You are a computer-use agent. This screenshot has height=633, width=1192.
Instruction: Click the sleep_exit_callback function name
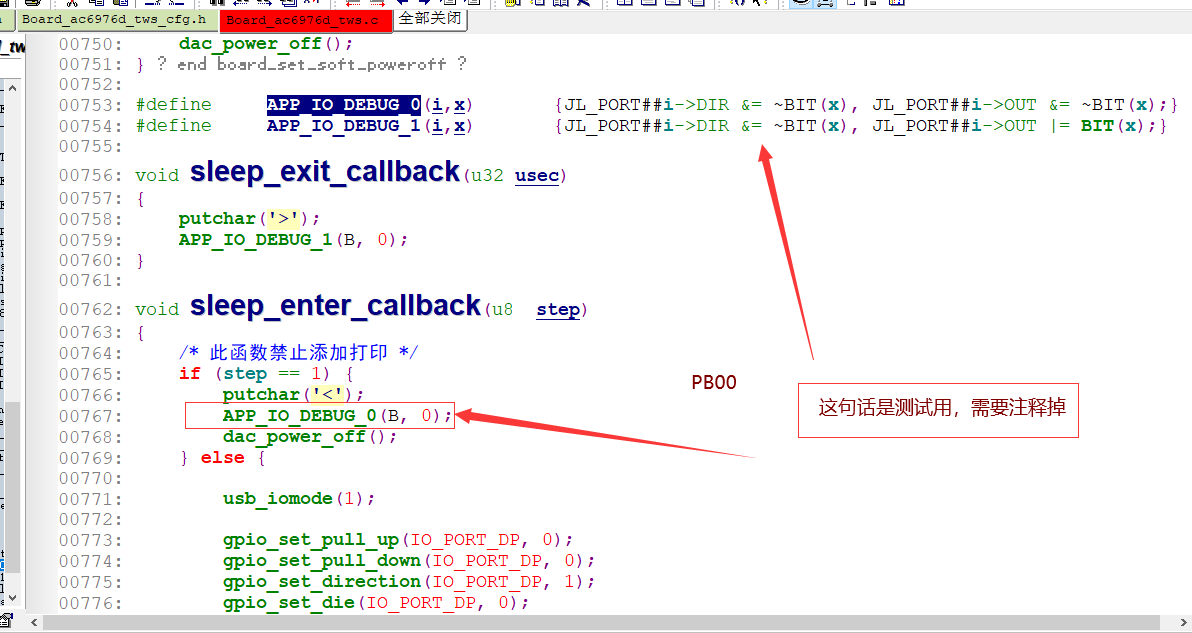click(x=325, y=172)
